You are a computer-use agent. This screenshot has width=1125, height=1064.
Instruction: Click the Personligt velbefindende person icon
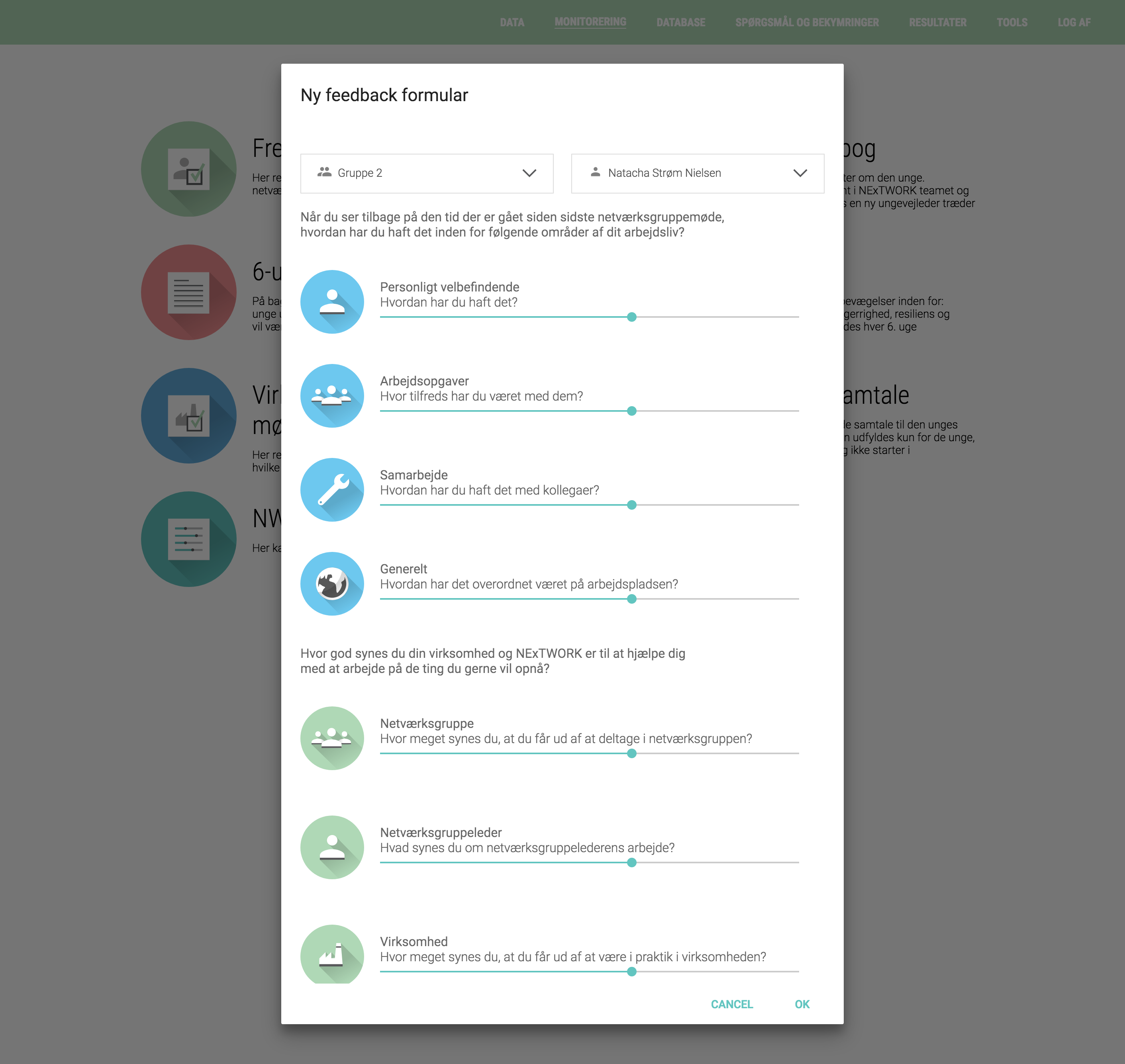click(x=333, y=302)
